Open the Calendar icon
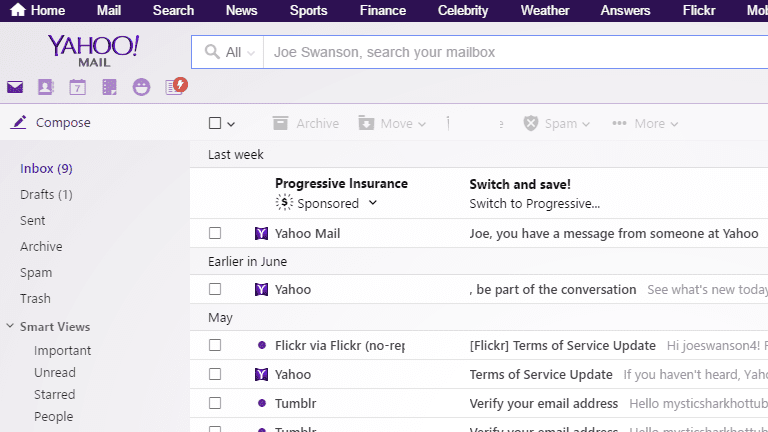The image size is (768, 432). point(77,87)
